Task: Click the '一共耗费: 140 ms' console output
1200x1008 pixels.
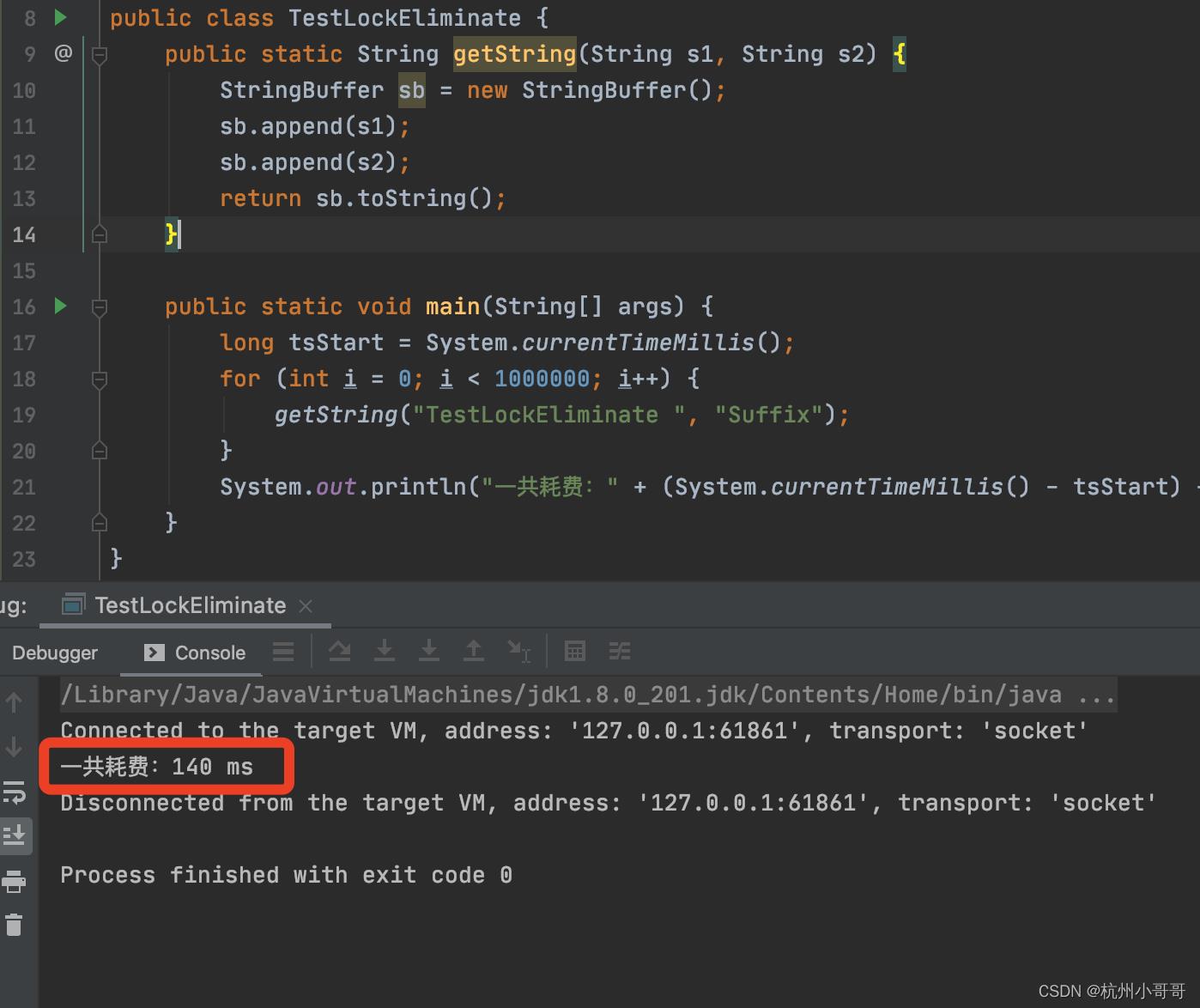Action: click(157, 767)
